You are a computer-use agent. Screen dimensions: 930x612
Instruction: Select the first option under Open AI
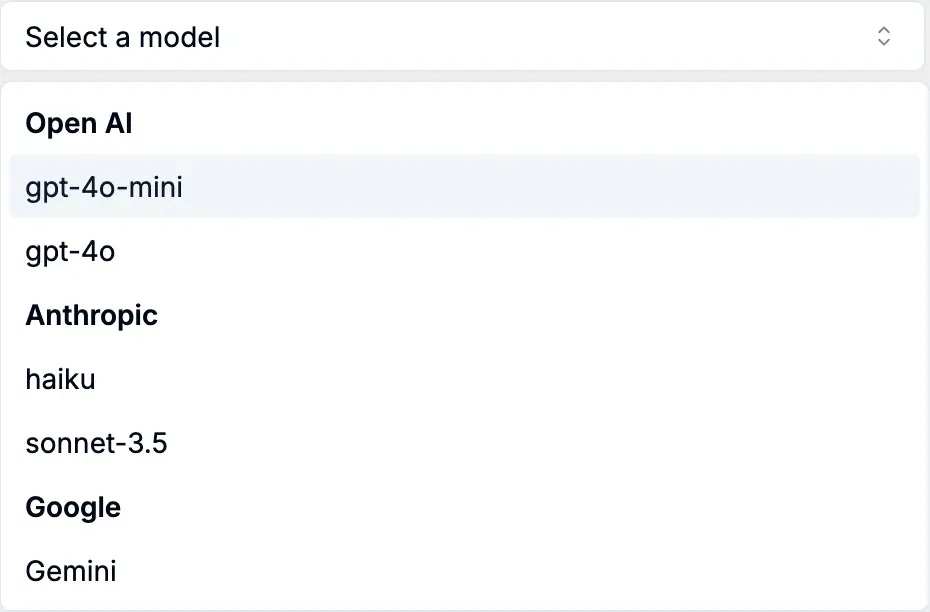(104, 187)
